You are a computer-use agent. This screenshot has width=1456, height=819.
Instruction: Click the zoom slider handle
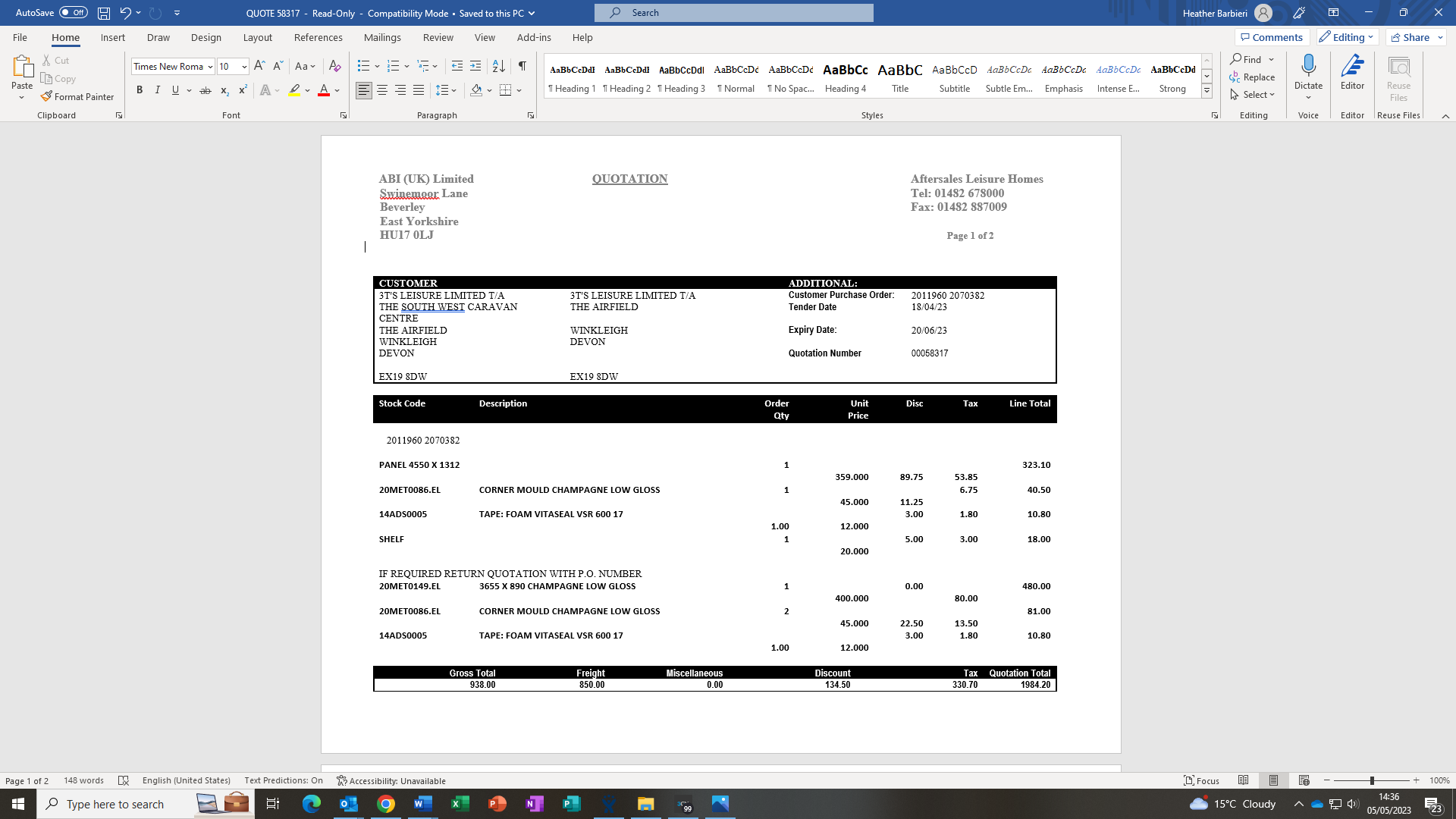point(1371,780)
